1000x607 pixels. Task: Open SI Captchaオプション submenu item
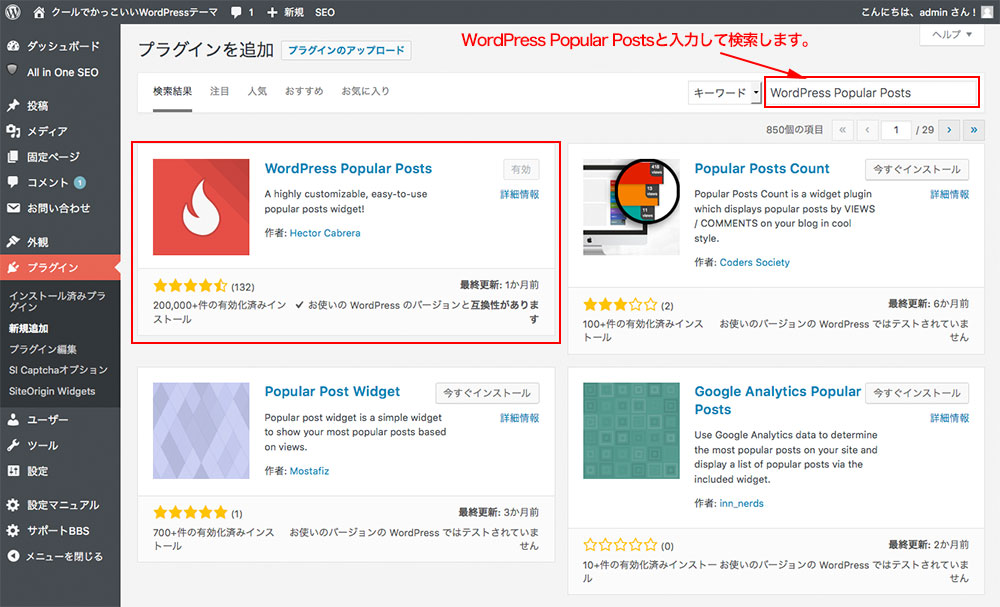(58, 370)
